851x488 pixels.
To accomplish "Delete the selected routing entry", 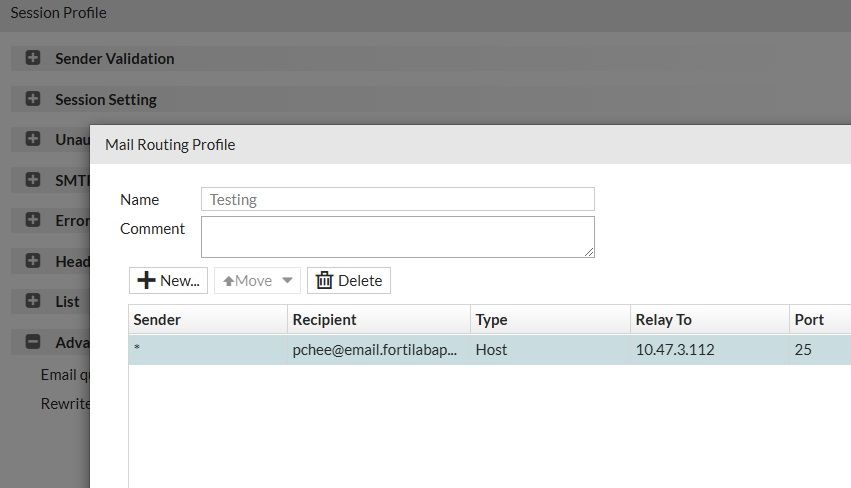I will click(x=349, y=281).
